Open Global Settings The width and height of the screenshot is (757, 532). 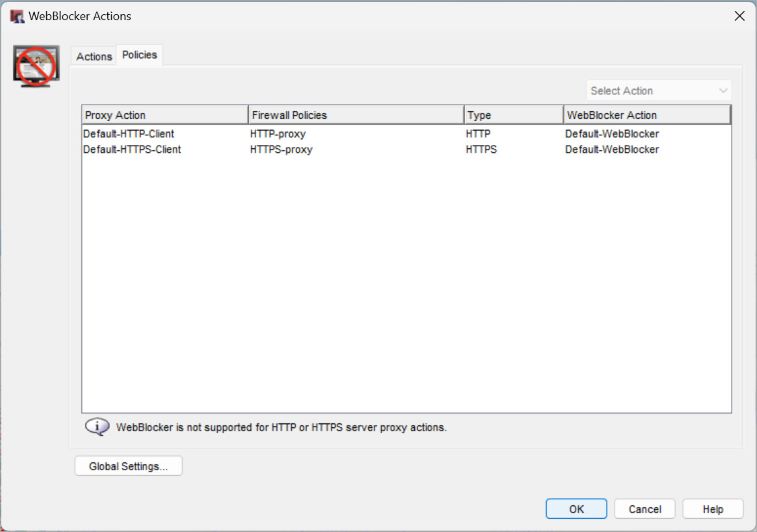coord(128,466)
